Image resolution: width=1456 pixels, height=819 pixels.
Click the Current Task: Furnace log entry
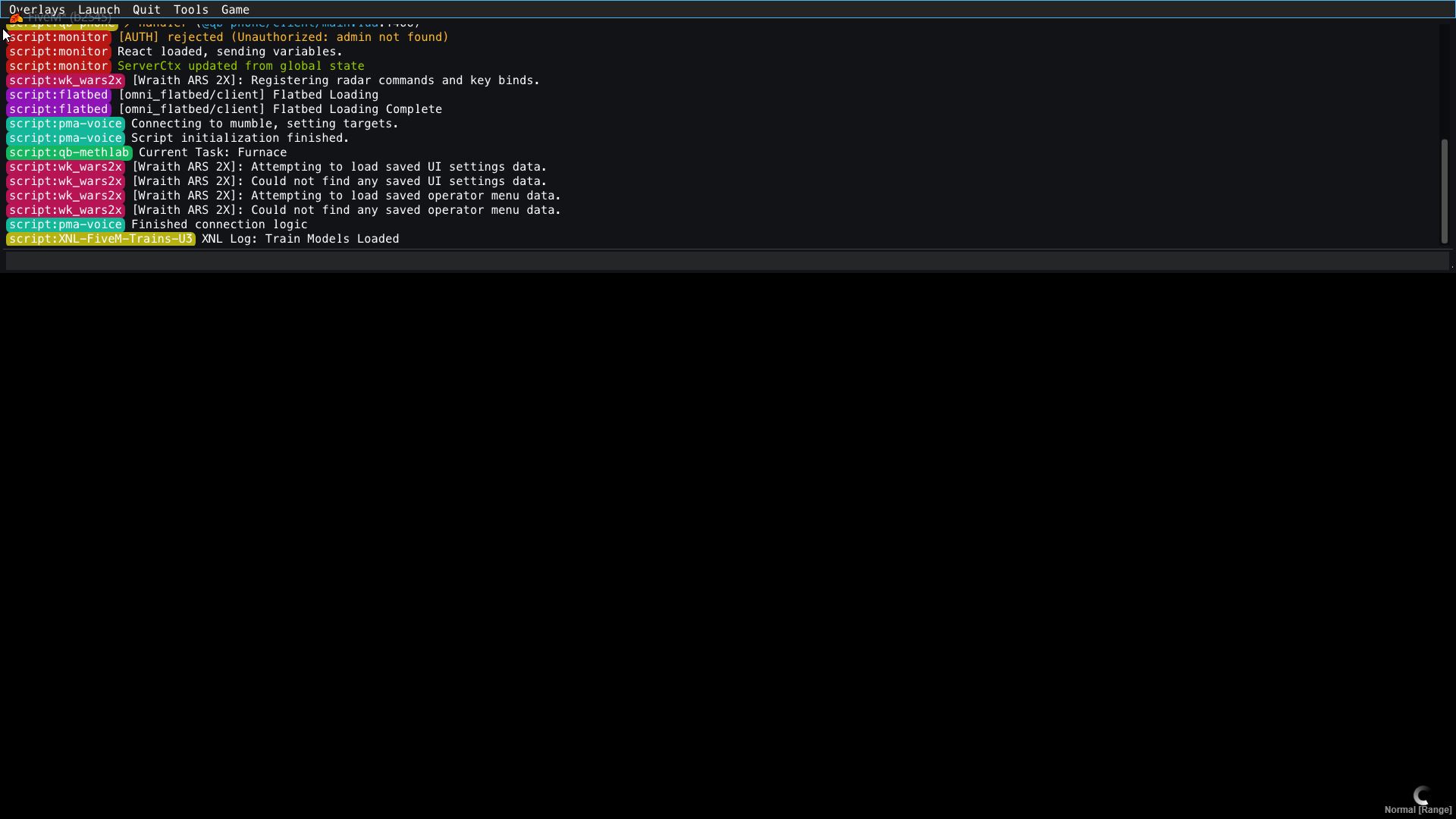pyautogui.click(x=212, y=152)
